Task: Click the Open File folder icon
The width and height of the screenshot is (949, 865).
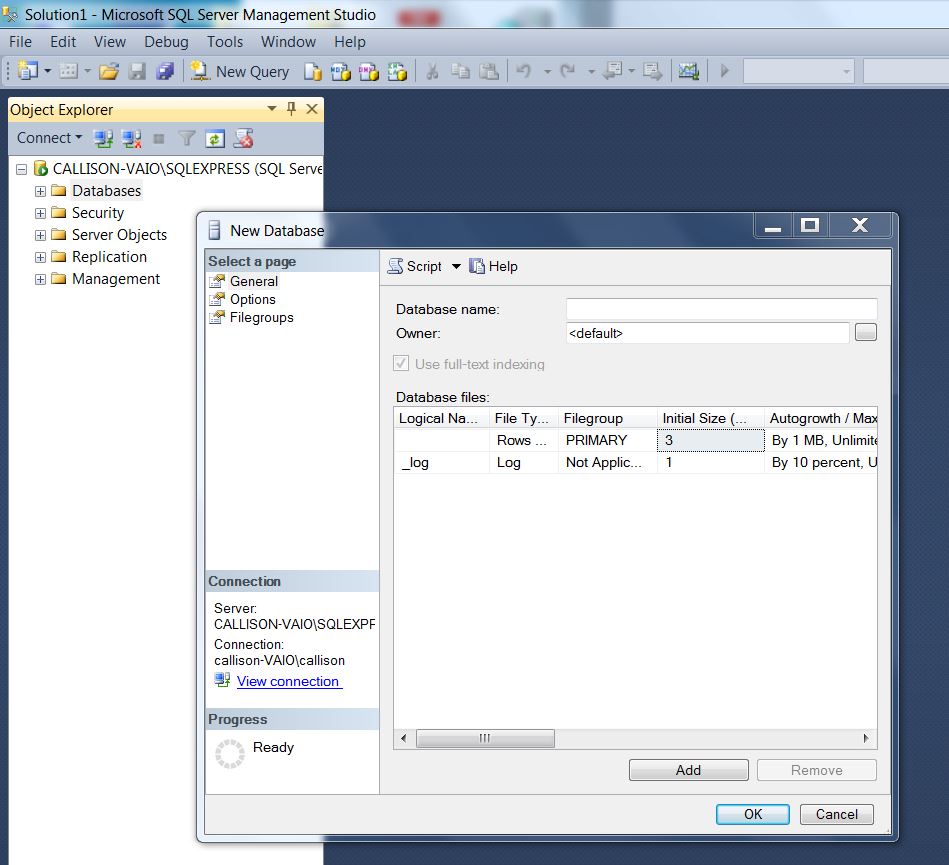Action: pos(109,71)
